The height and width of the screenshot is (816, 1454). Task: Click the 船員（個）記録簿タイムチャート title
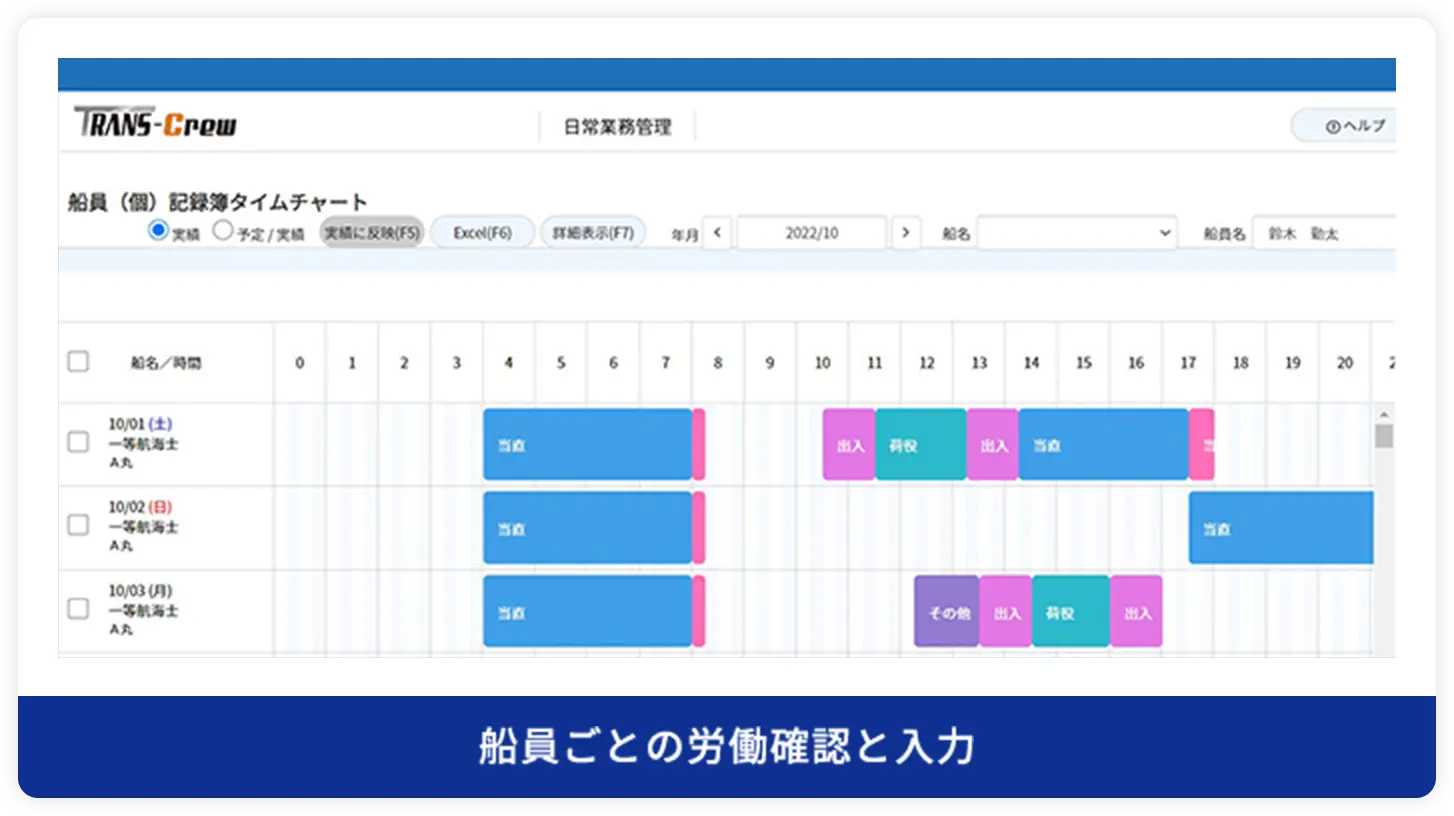click(x=218, y=203)
